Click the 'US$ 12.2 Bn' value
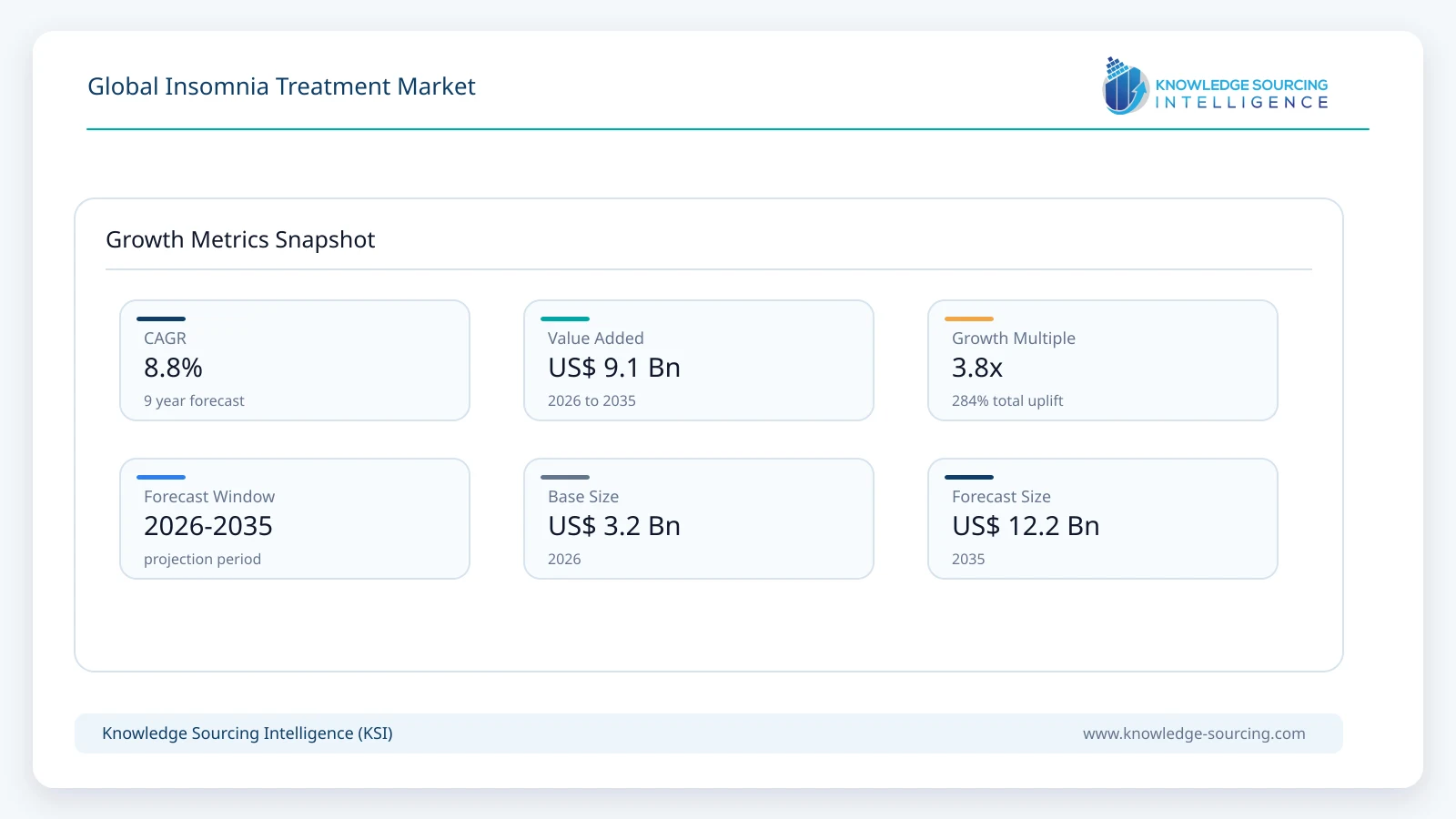The height and width of the screenshot is (819, 1456). 1026,526
